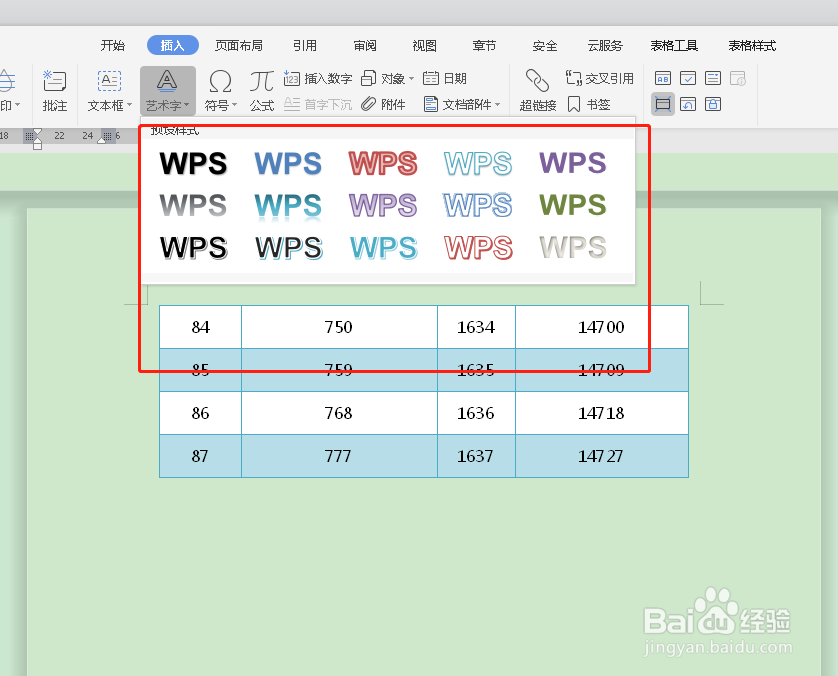
Task: Open the 章节 tab
Action: 484,45
